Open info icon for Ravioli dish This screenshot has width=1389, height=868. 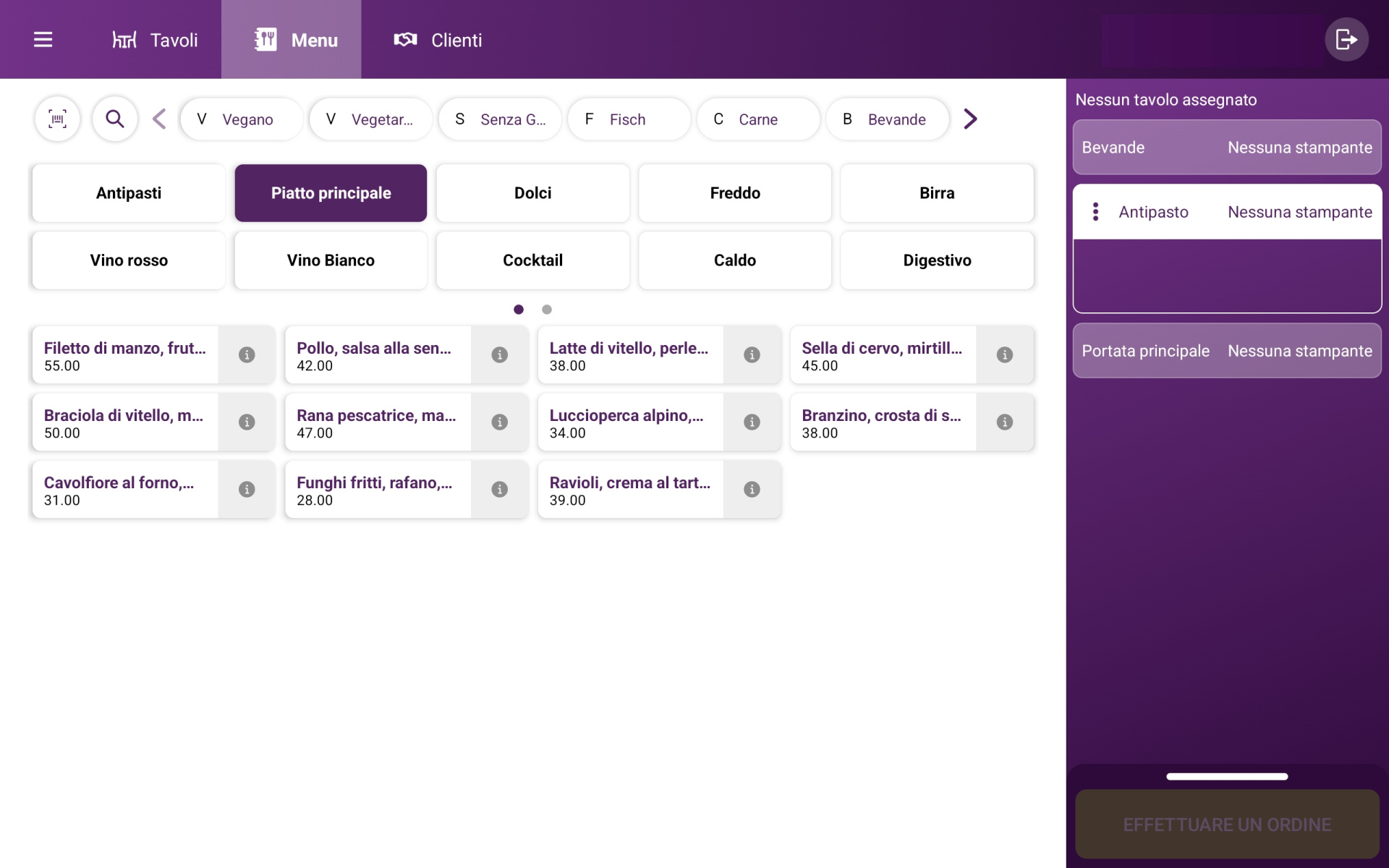pos(752,489)
